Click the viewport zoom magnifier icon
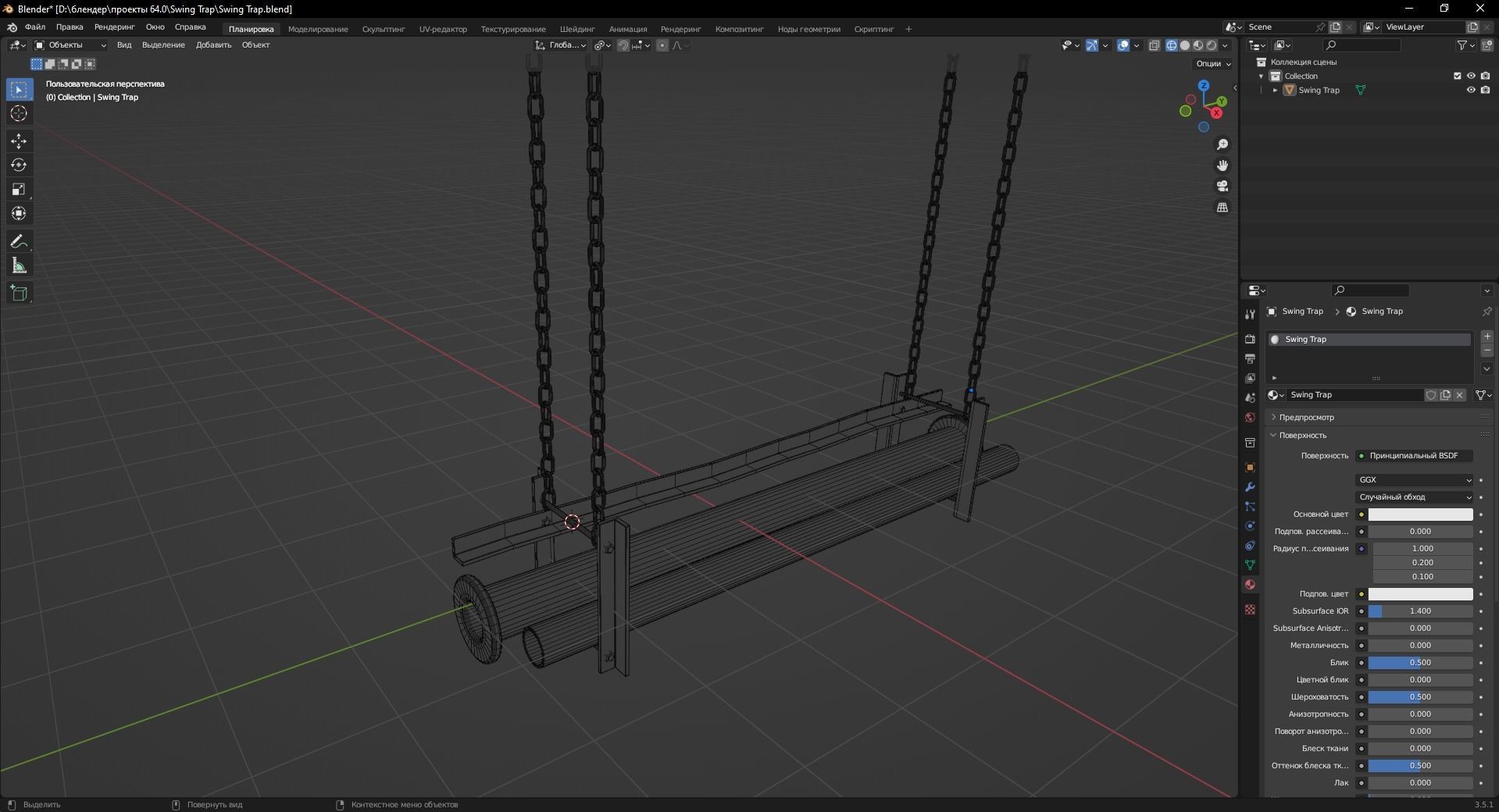 pyautogui.click(x=1222, y=144)
